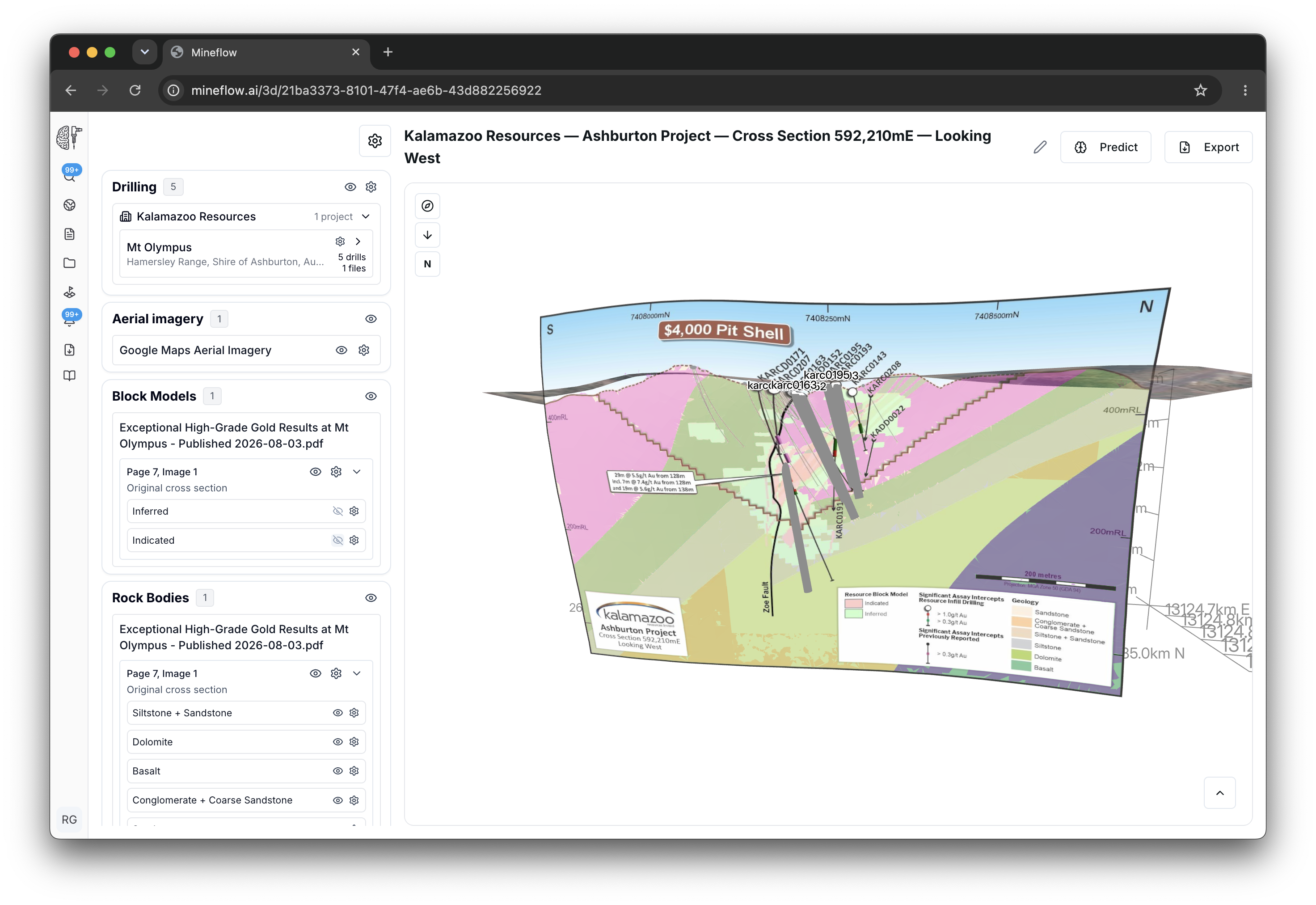Toggle Aerial imagery section visibility eye

pos(371,319)
